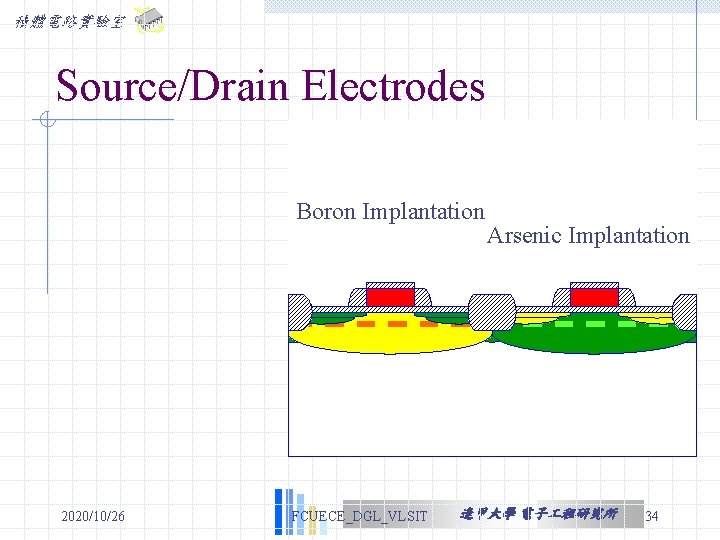Click the "Source/Drain Electrodes" slide title
Image resolution: width=720 pixels, height=540 pixels.
coord(270,86)
